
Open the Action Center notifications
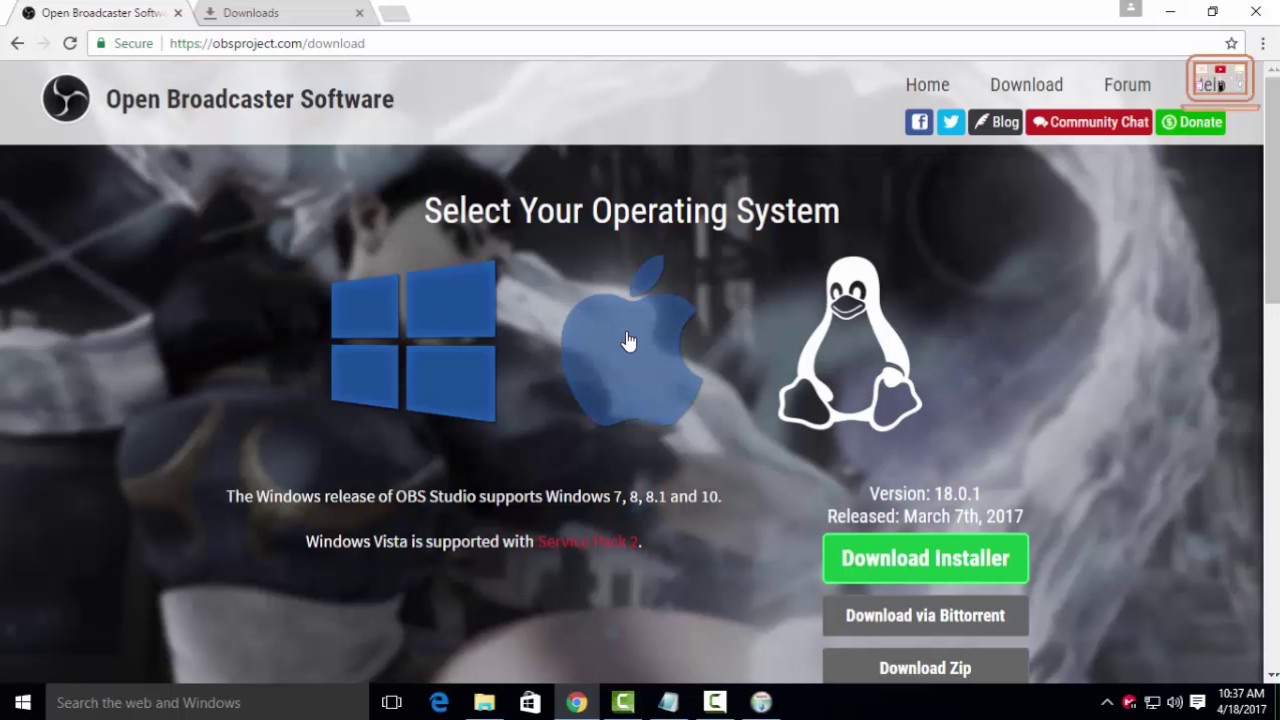1197,702
